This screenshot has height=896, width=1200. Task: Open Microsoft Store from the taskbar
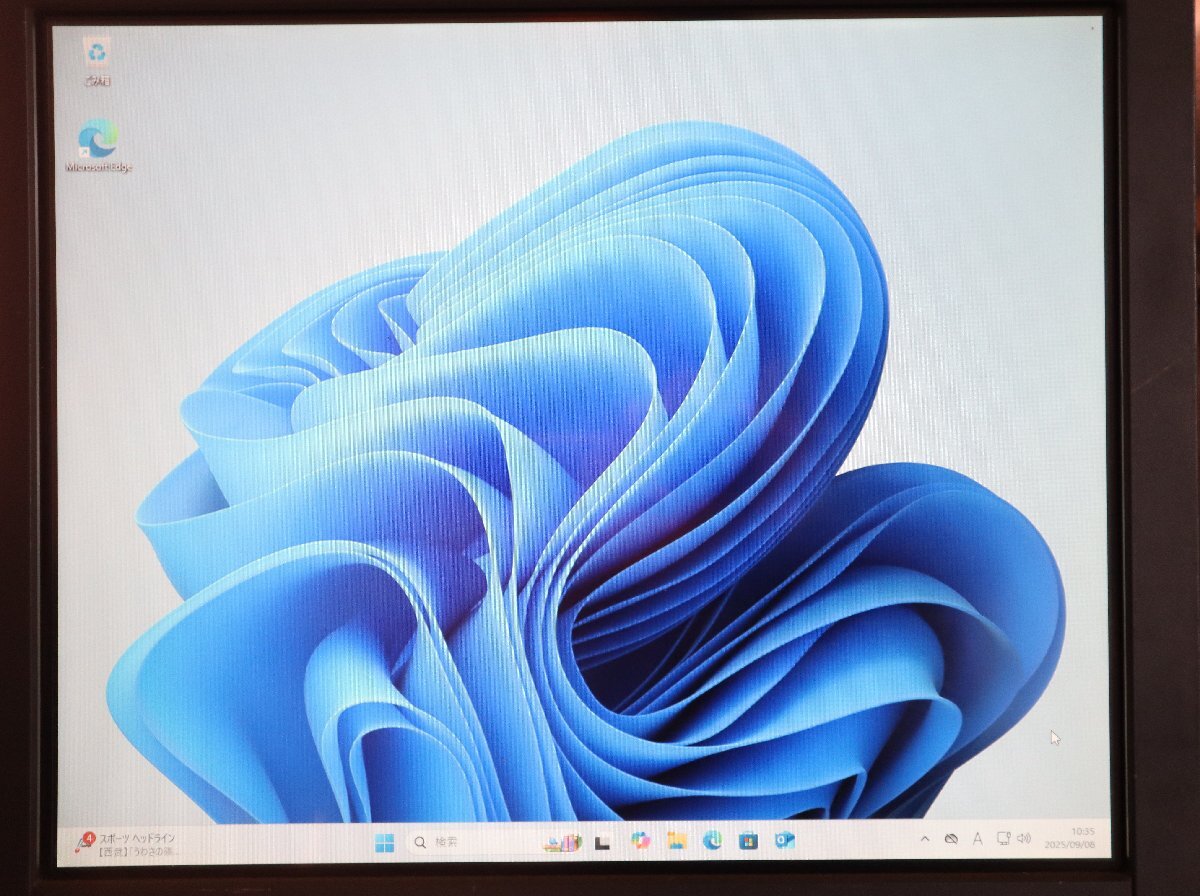pos(748,841)
